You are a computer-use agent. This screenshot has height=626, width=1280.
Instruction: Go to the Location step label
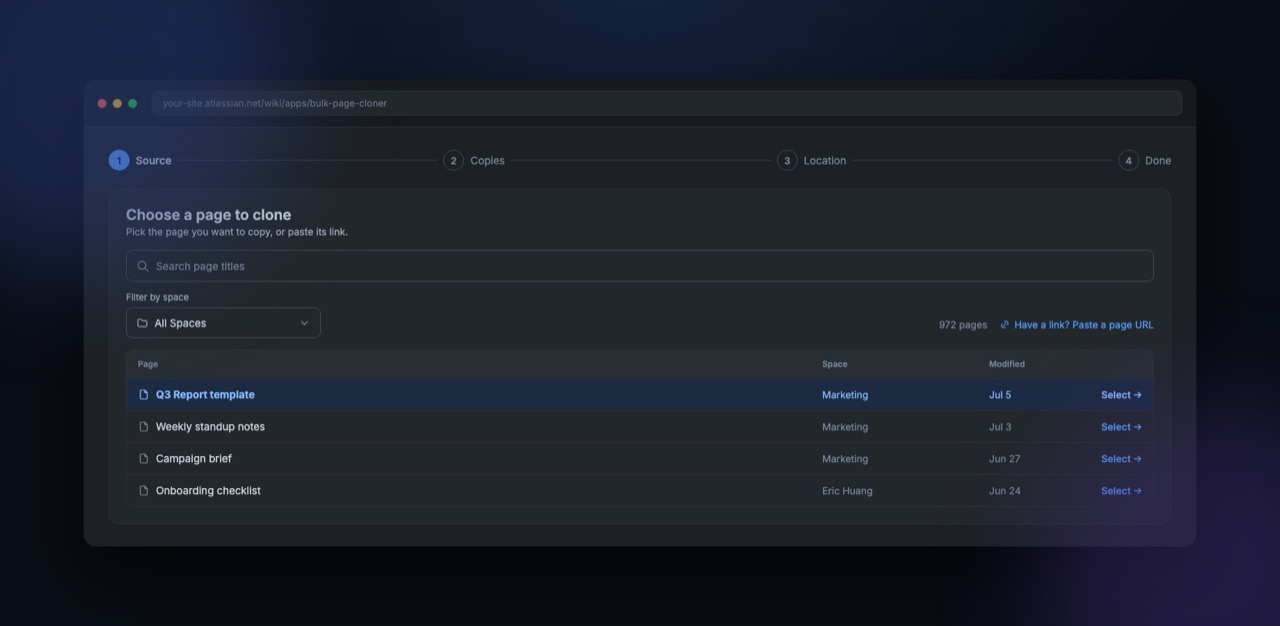click(825, 160)
